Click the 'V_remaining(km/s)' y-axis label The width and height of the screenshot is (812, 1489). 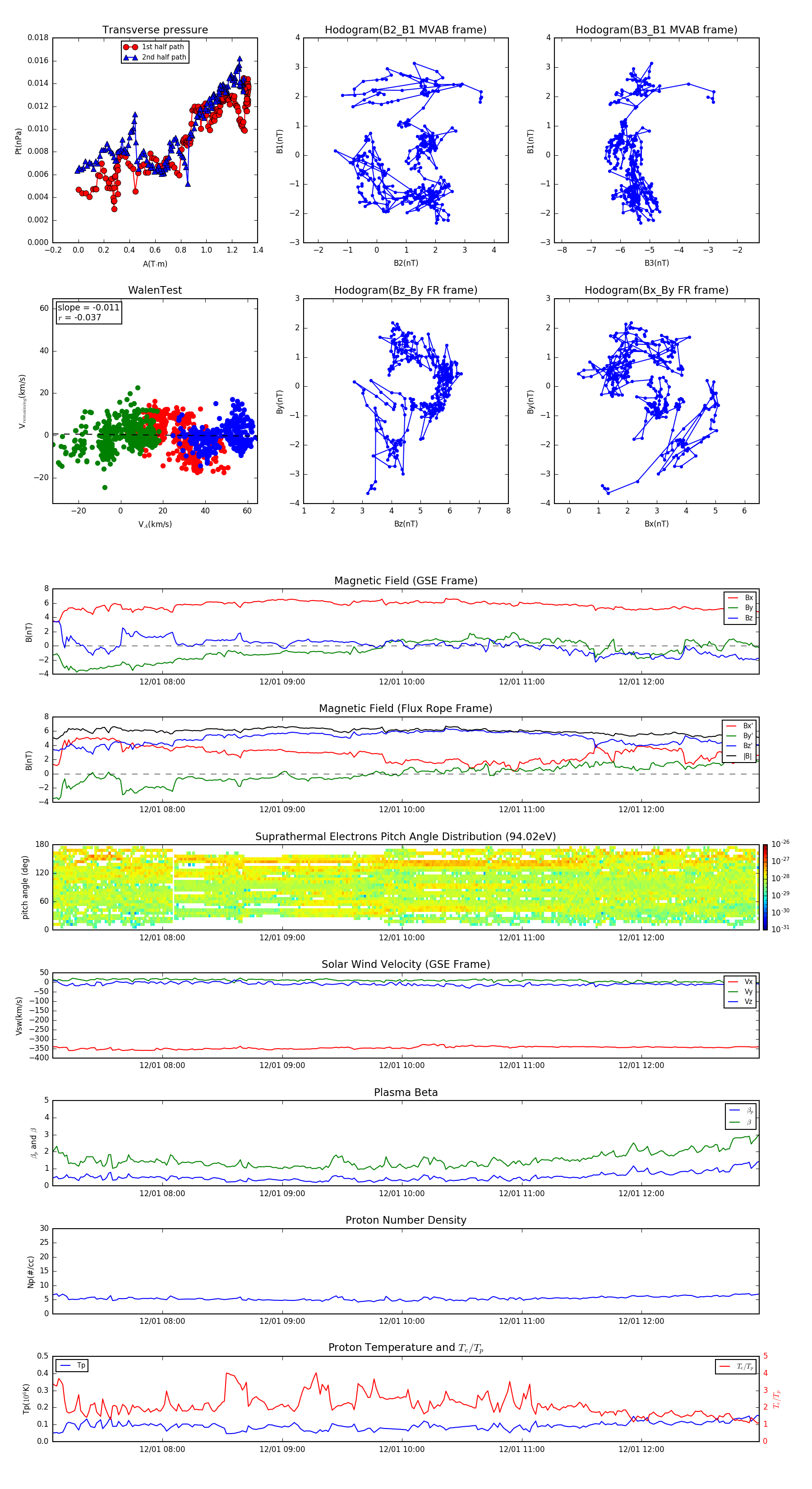(x=22, y=401)
